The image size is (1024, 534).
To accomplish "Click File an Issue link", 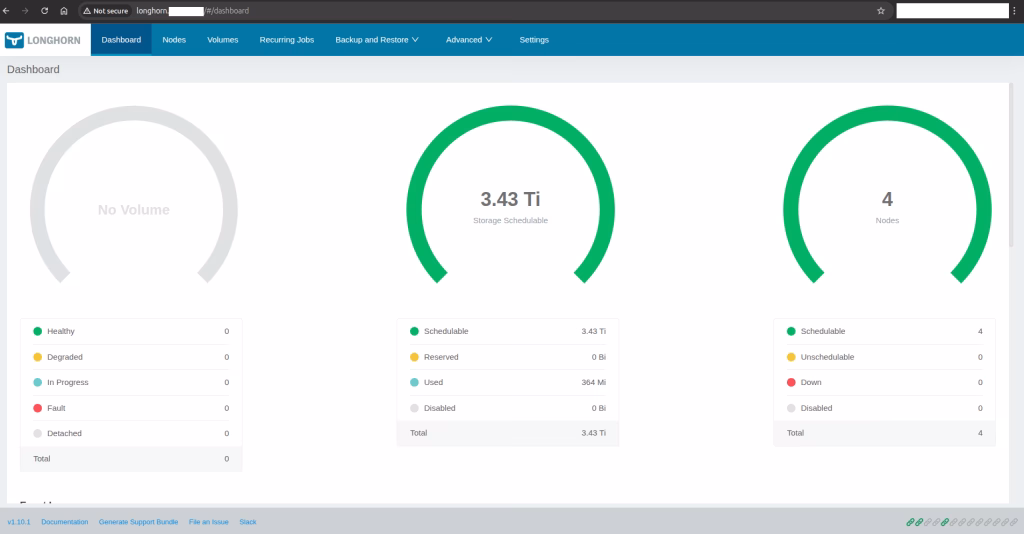I will click(x=208, y=522).
